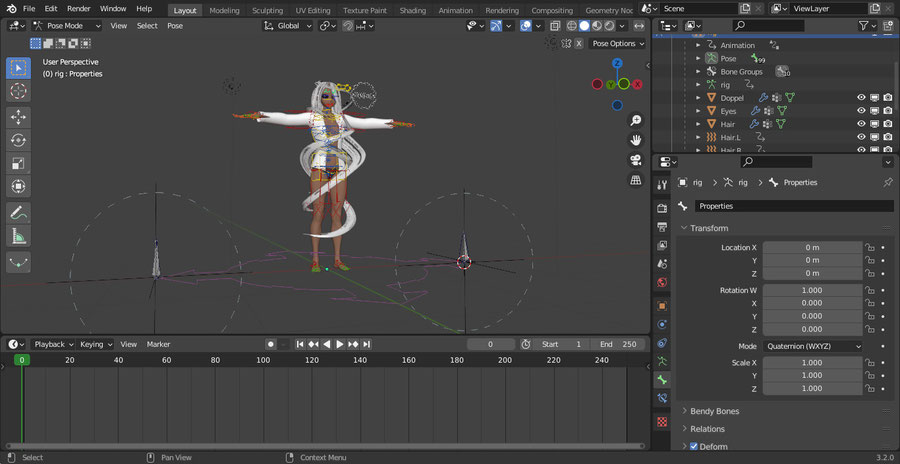This screenshot has width=900, height=464.
Task: Toggle X-ray display in viewport header
Action: tap(555, 26)
